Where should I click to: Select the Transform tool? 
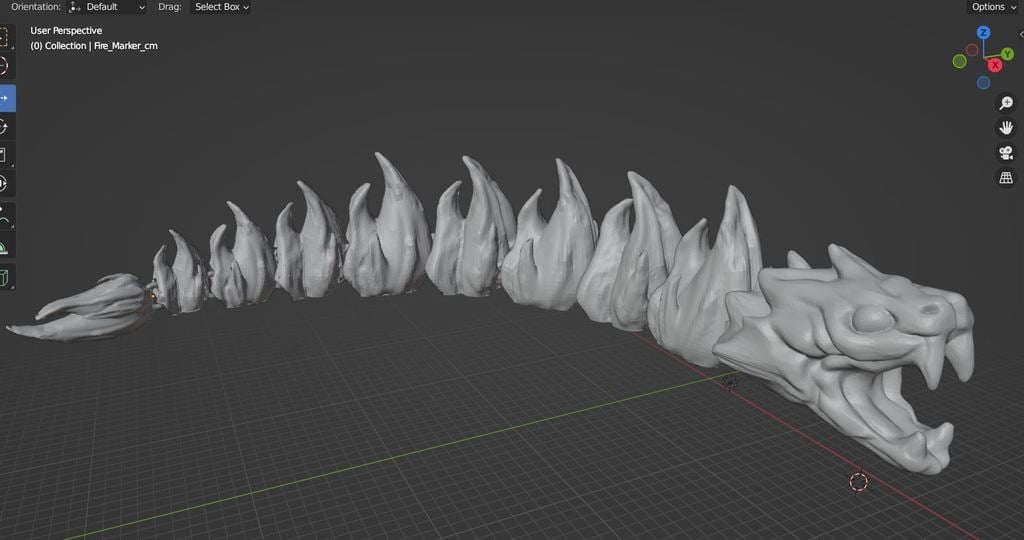click(5, 184)
